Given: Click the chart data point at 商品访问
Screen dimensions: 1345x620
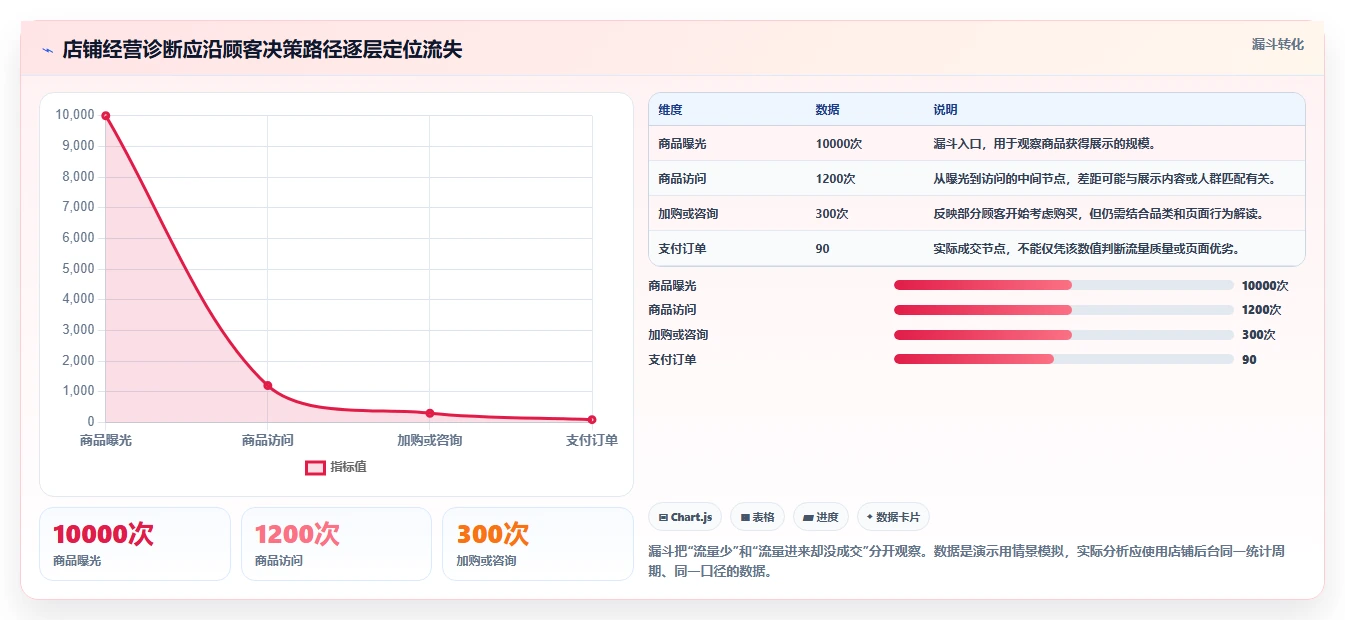Looking at the screenshot, I should pos(267,385).
